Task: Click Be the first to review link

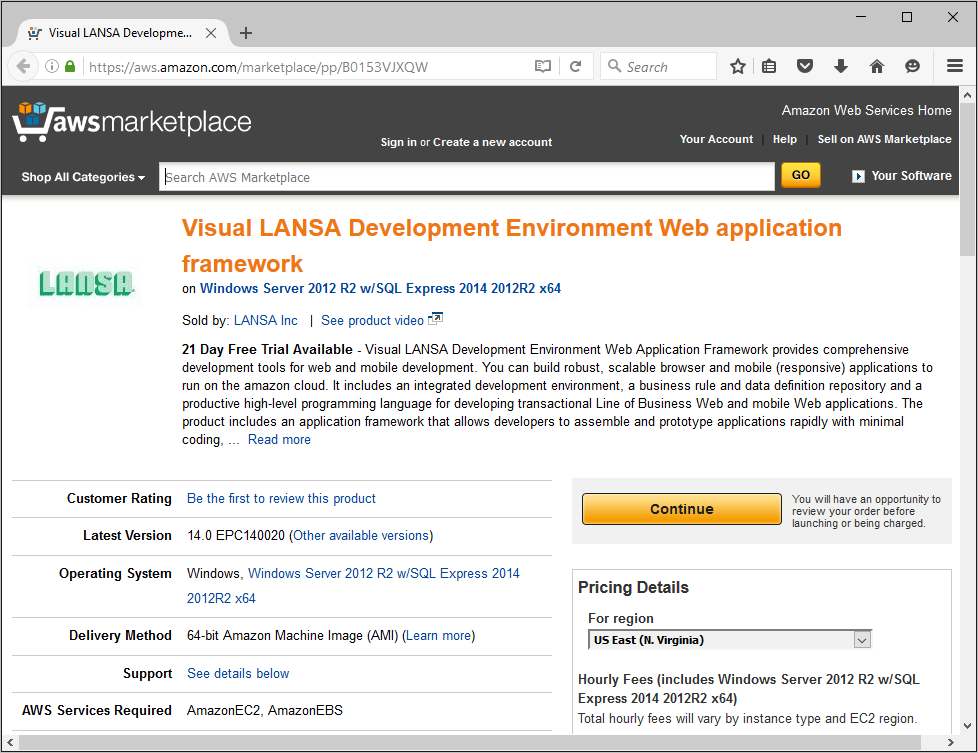Action: click(281, 498)
